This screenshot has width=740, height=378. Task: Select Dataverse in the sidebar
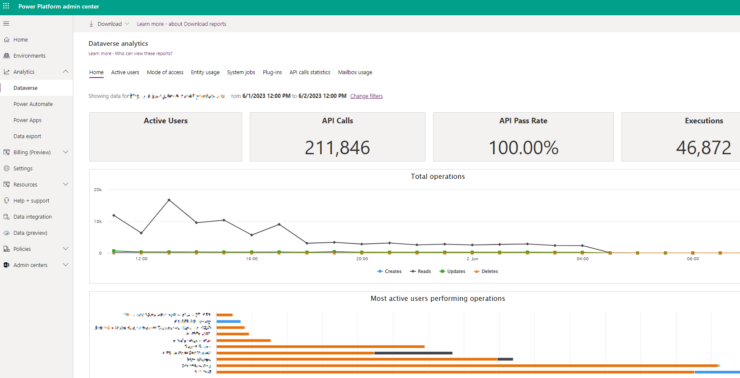(x=36, y=88)
